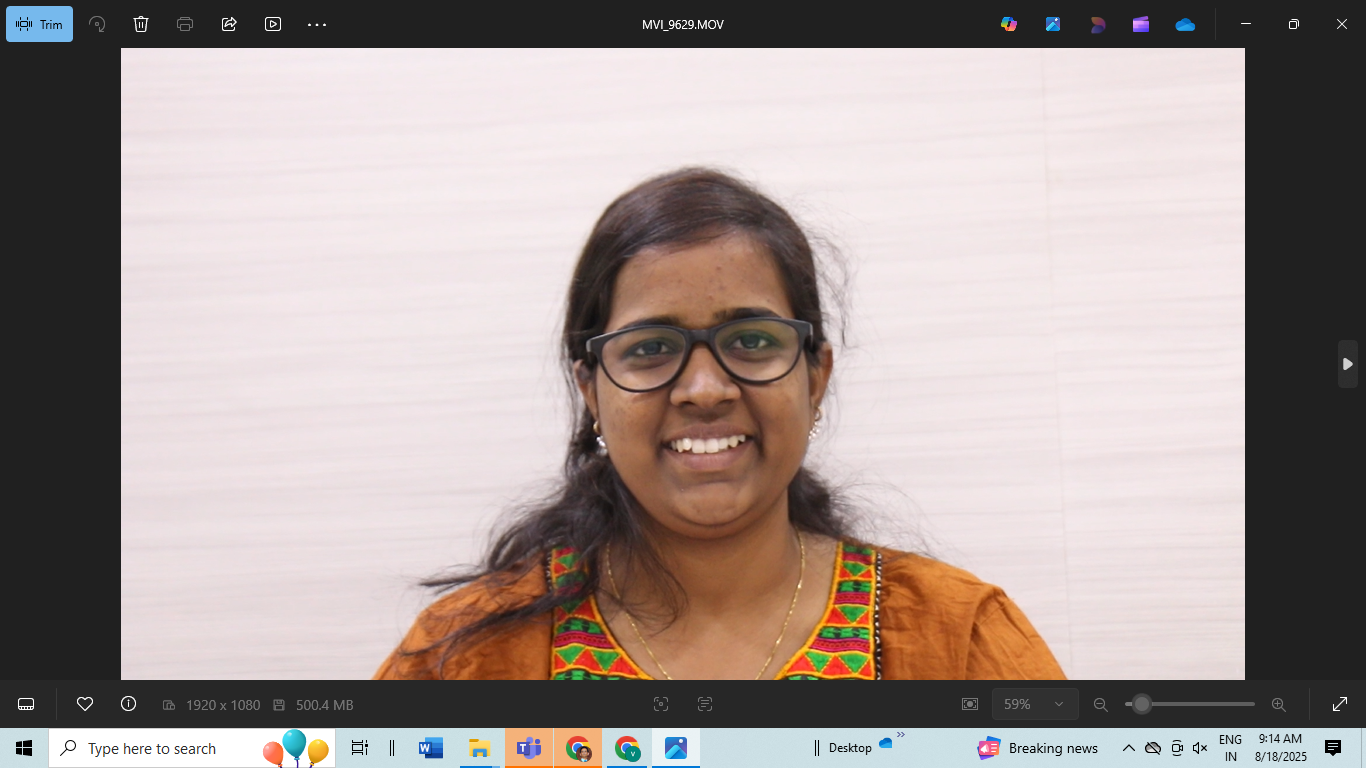This screenshot has height=768, width=1366.
Task: Open Clipchamp video editor icon
Action: pyautogui.click(x=1141, y=24)
